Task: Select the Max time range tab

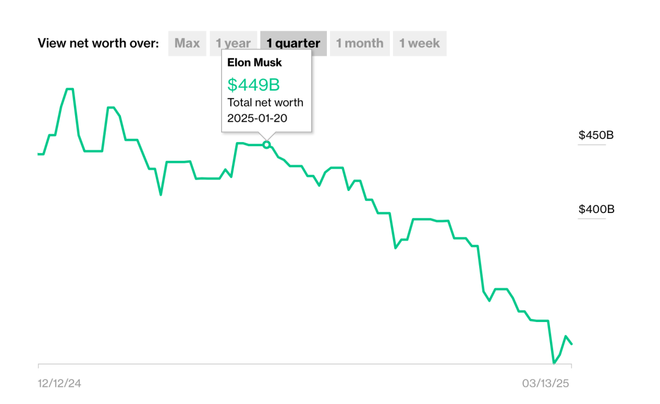Action: click(187, 43)
